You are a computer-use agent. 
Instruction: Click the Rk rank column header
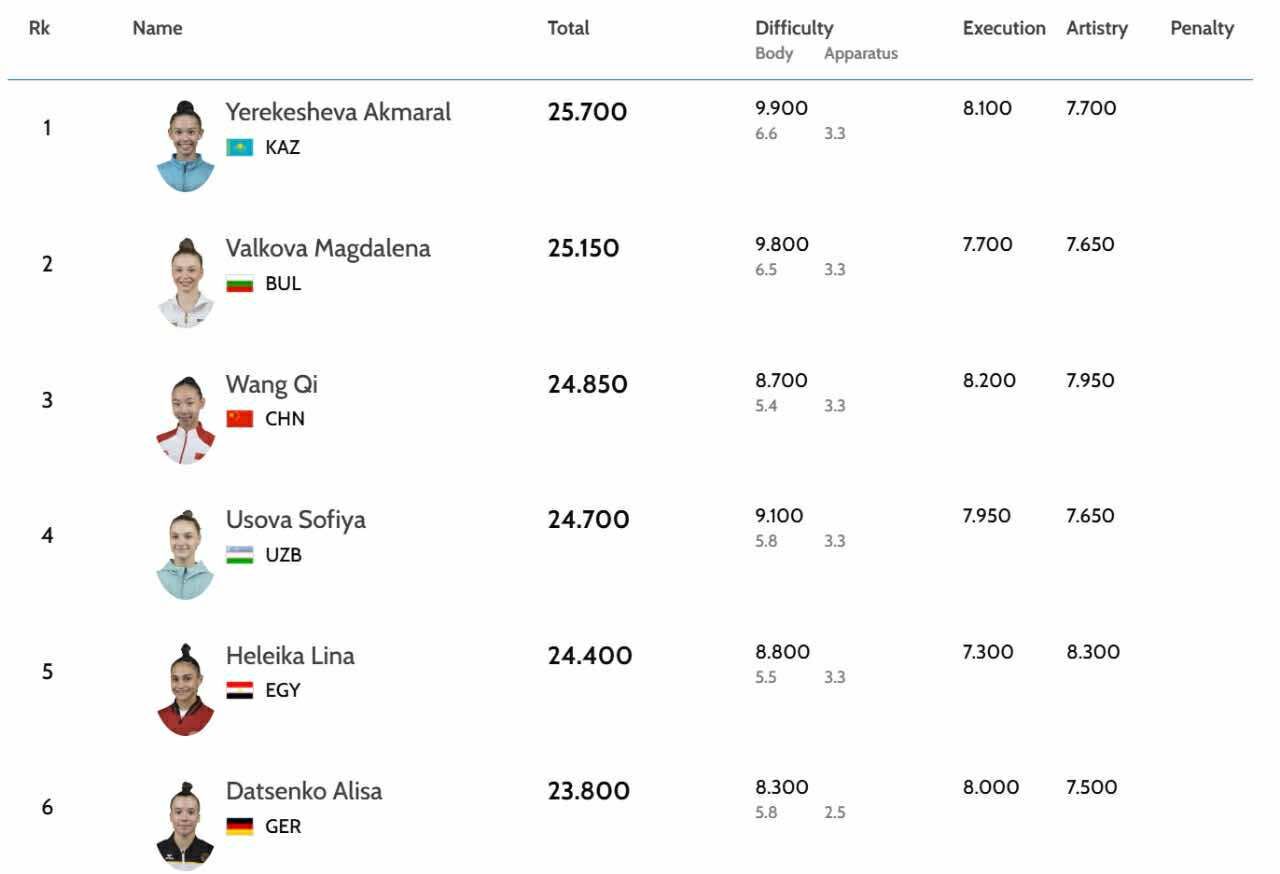40,29
